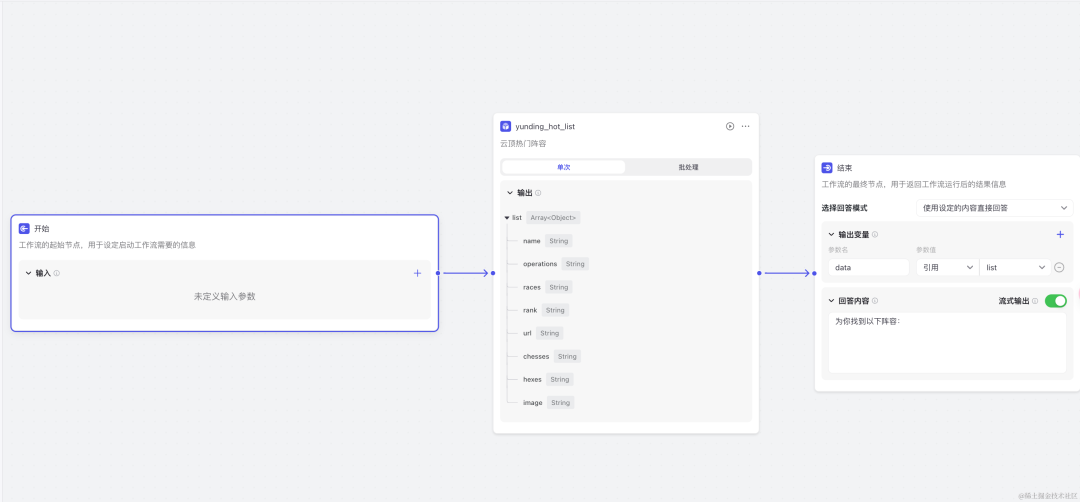Run the yunding_hot_list node with the play icon
This screenshot has width=1080, height=502.
pyautogui.click(x=730, y=126)
